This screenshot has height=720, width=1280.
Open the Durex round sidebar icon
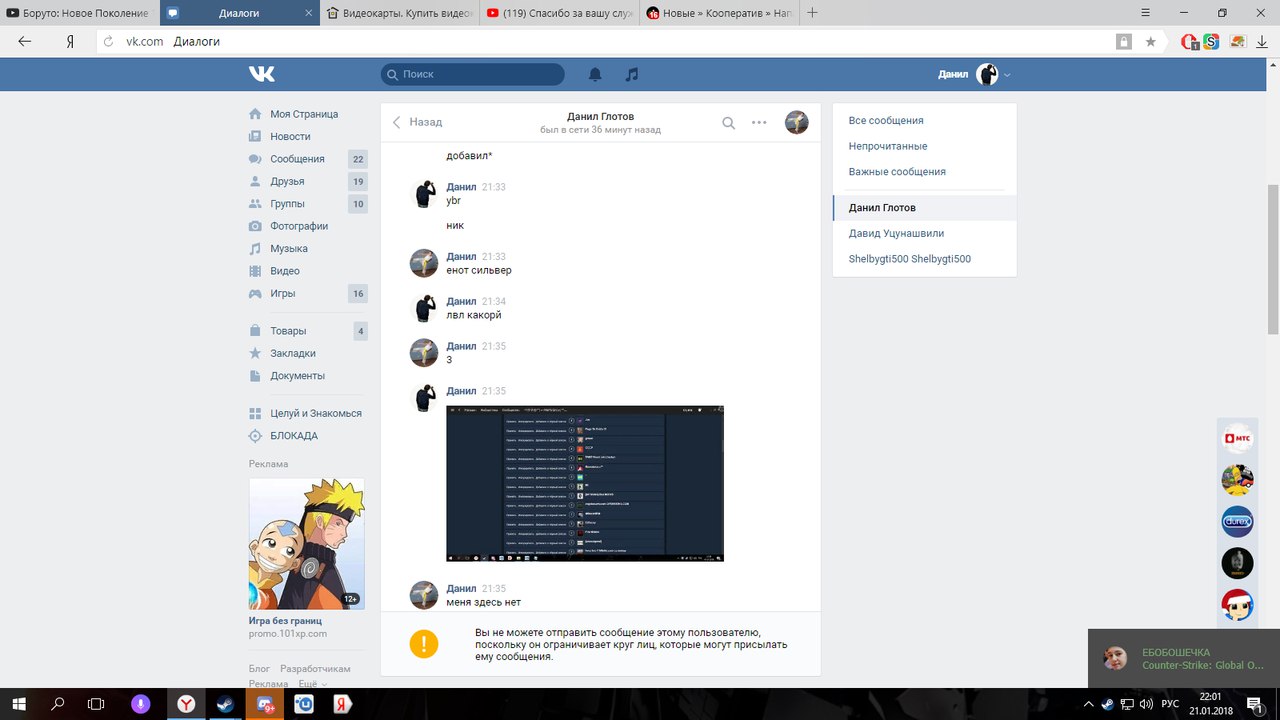point(1237,521)
